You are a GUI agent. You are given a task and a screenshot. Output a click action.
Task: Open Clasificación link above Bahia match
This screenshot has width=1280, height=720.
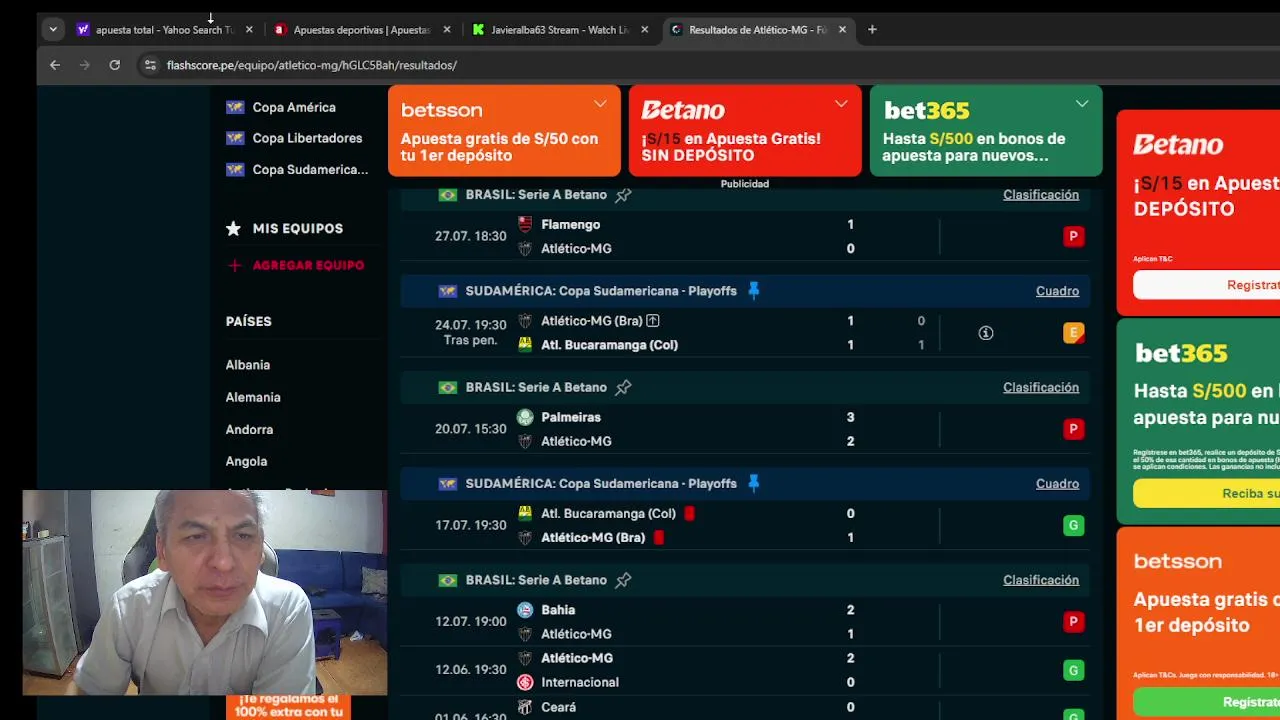1041,580
